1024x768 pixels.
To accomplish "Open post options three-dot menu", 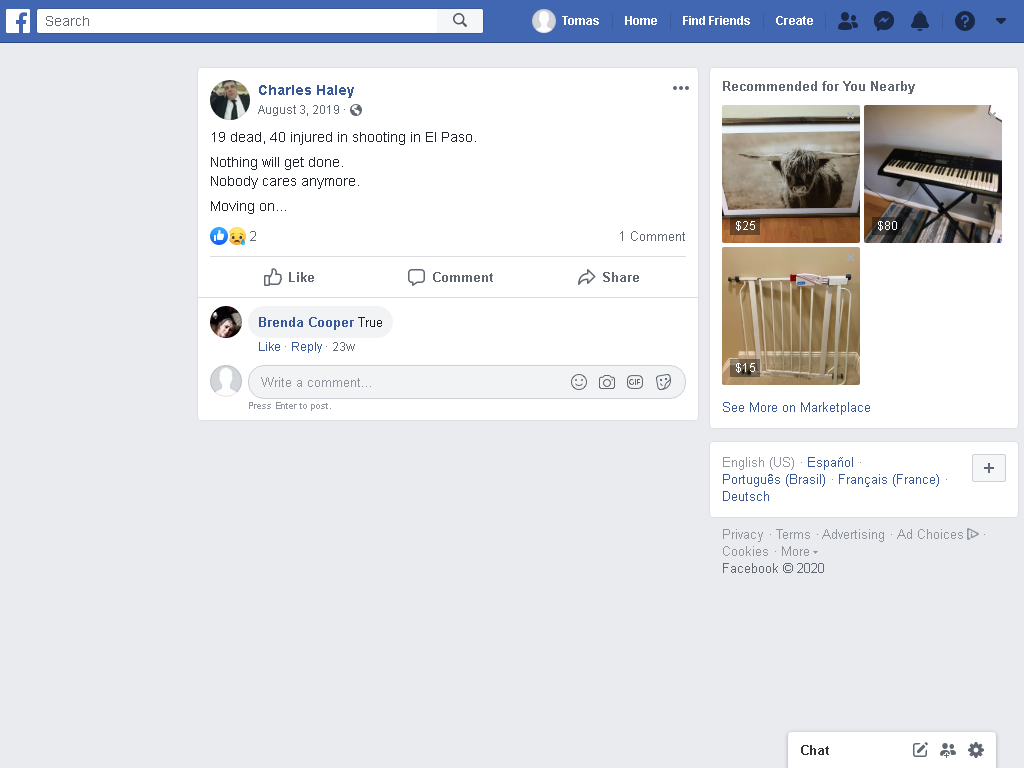I will (680, 88).
